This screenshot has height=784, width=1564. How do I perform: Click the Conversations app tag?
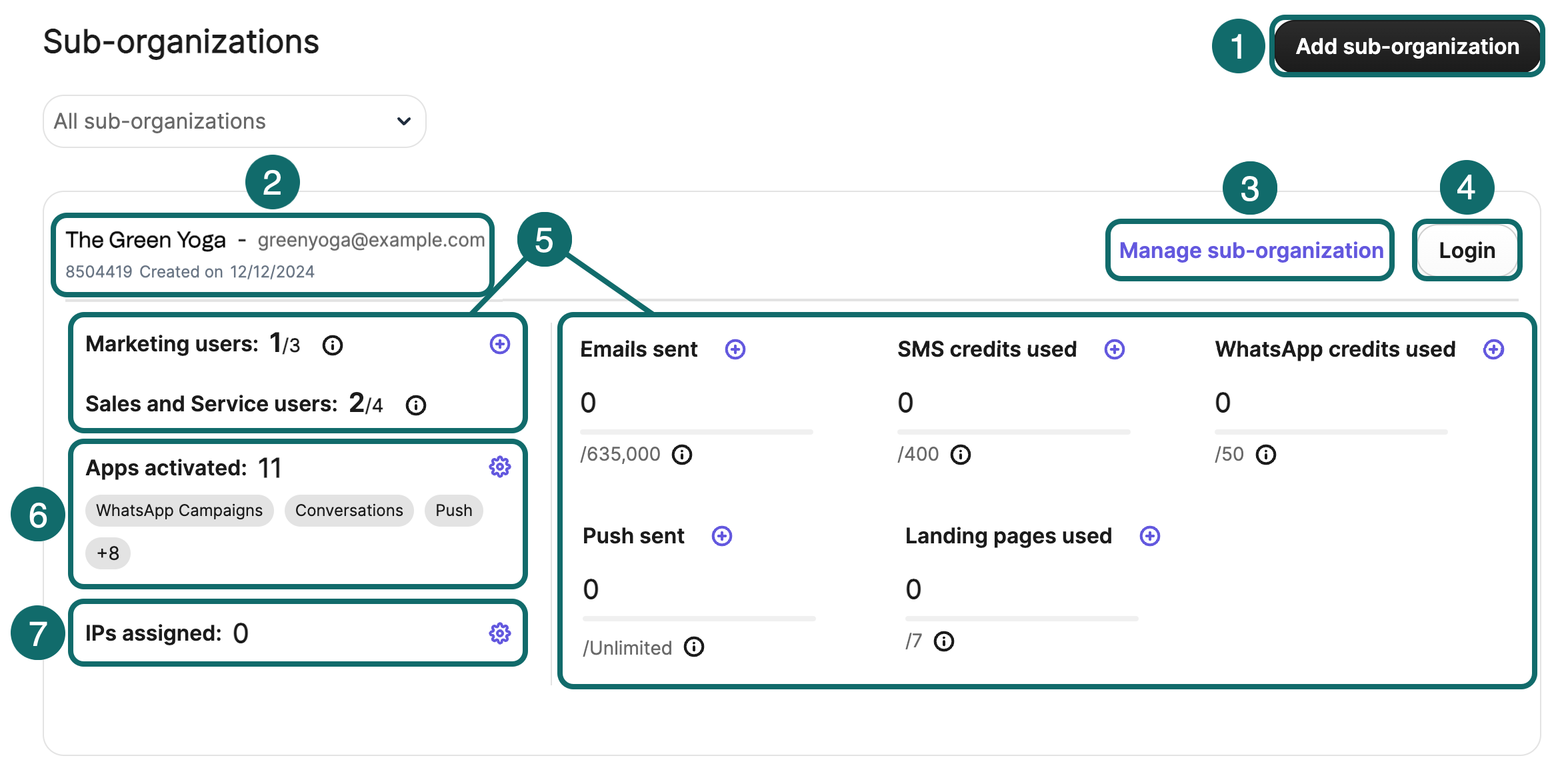click(349, 511)
